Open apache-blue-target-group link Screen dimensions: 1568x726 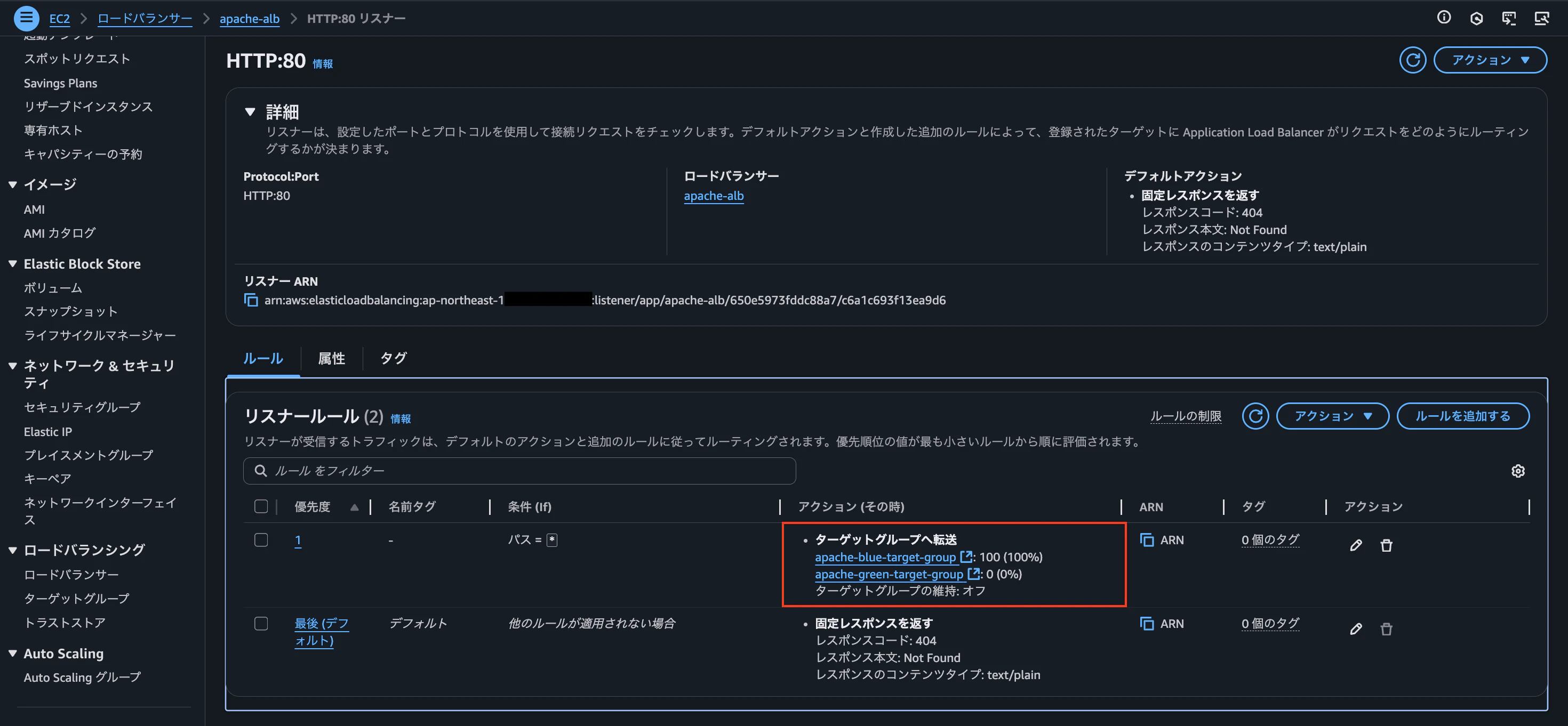tap(885, 557)
